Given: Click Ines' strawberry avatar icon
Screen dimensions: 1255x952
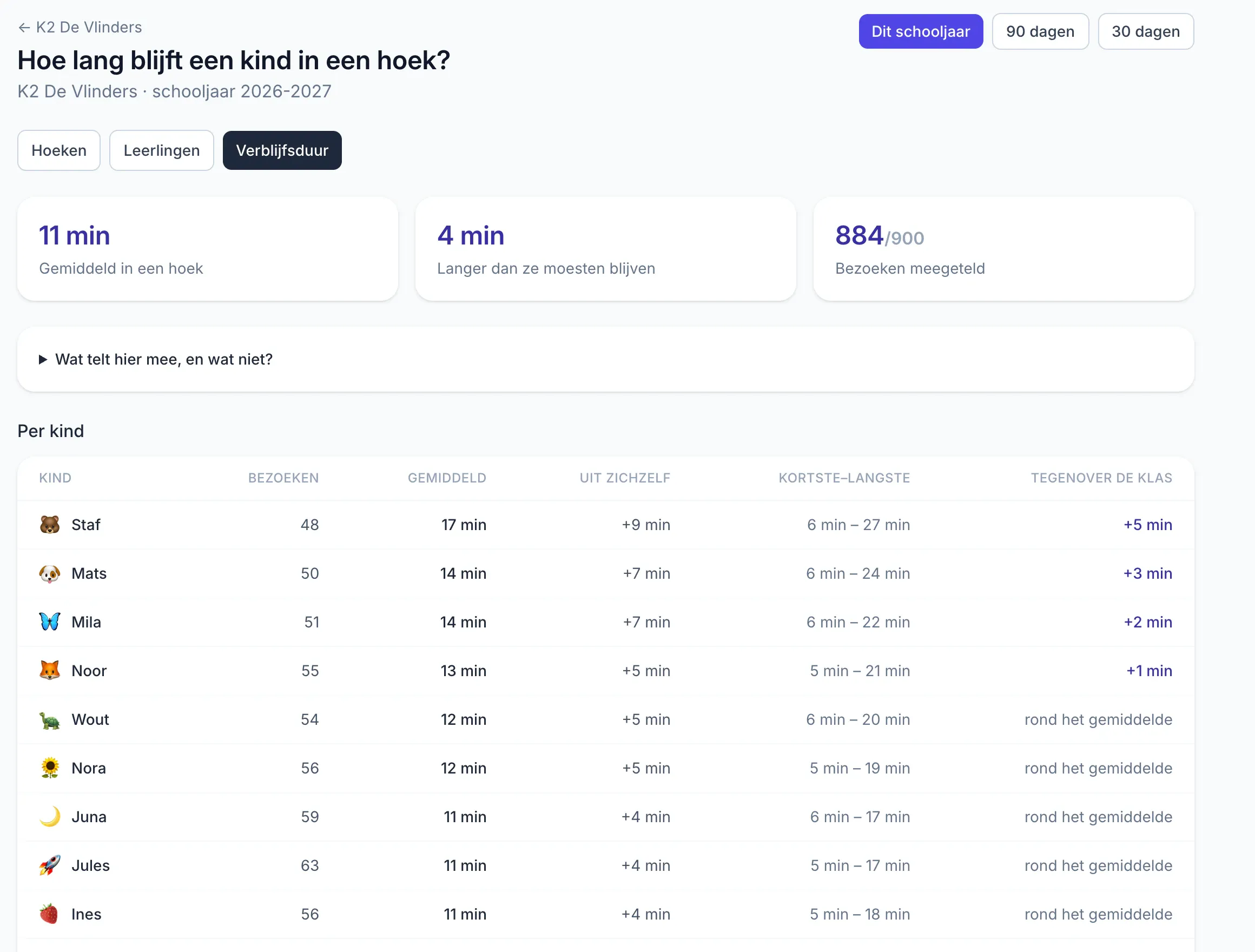Looking at the screenshot, I should click(50, 915).
